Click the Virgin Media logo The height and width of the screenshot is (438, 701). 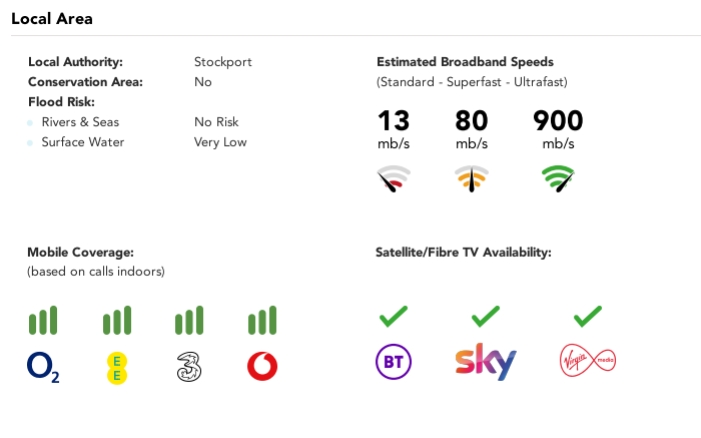tap(587, 361)
